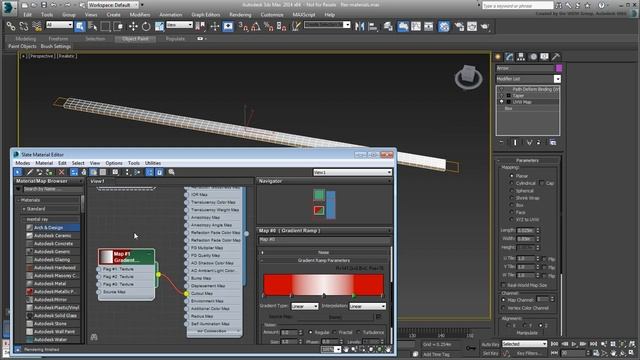Click the Rectangular Selection Region tool

106,27
